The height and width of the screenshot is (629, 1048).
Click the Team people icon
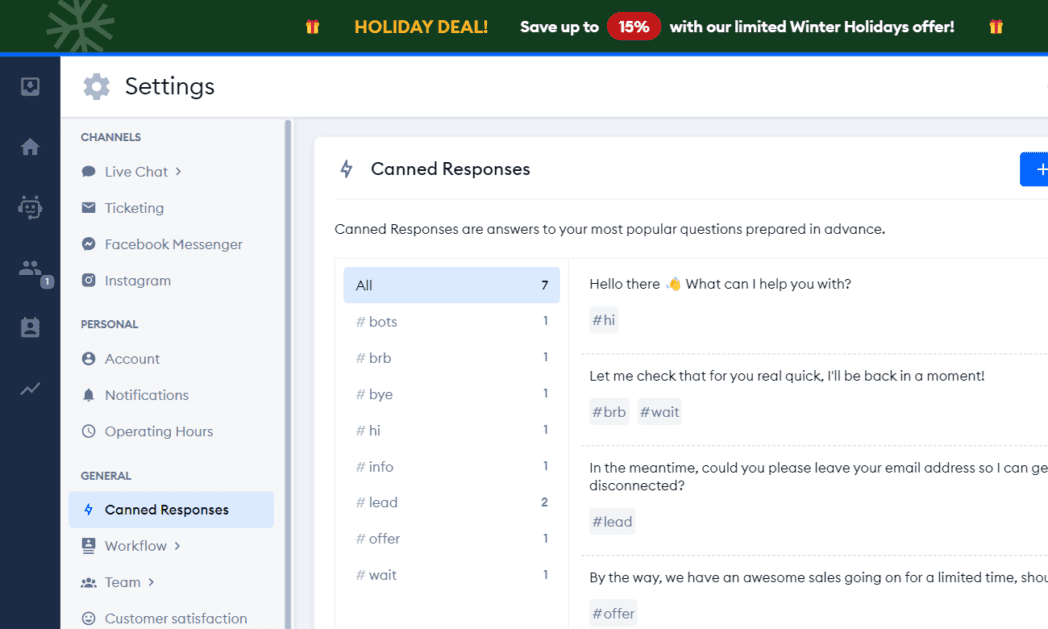[x=88, y=582]
